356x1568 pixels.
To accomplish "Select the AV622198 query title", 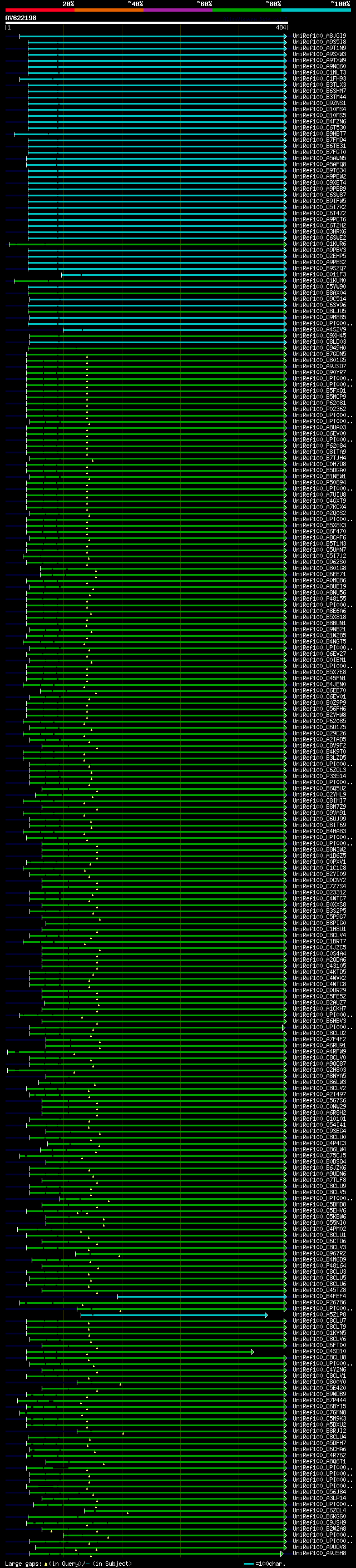I will pyautogui.click(x=21, y=18).
